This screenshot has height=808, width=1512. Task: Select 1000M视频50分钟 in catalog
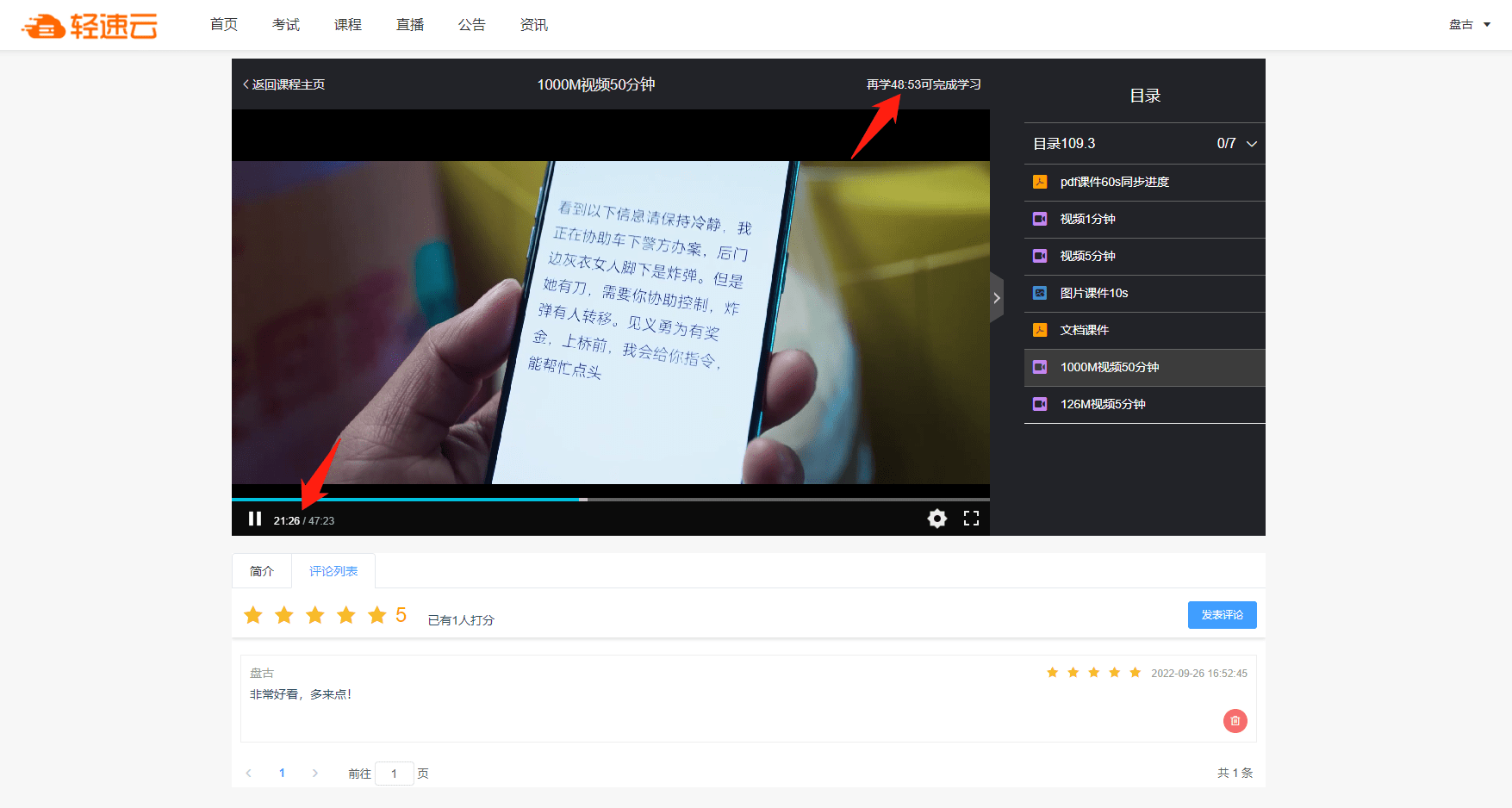(1144, 367)
